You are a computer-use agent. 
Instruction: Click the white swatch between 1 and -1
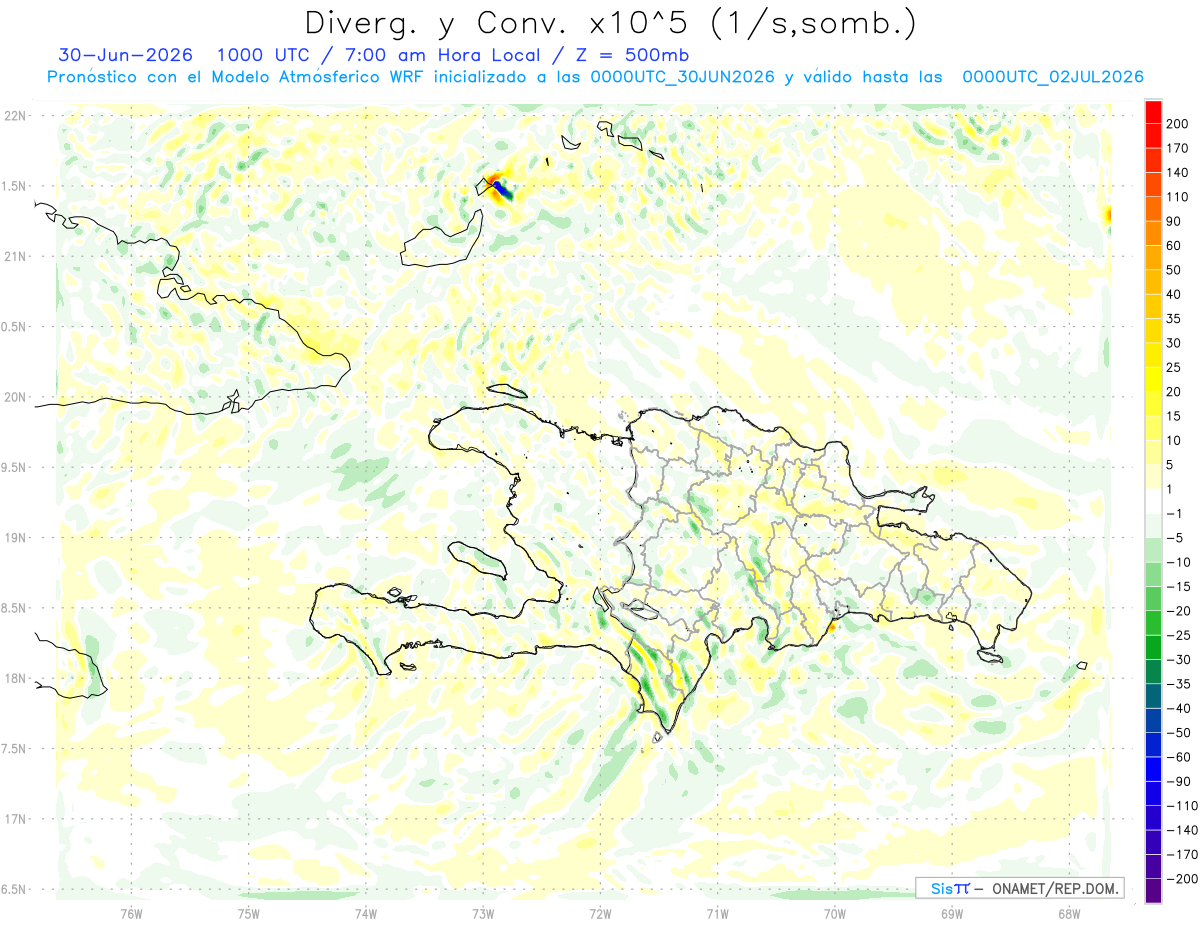point(1153,502)
